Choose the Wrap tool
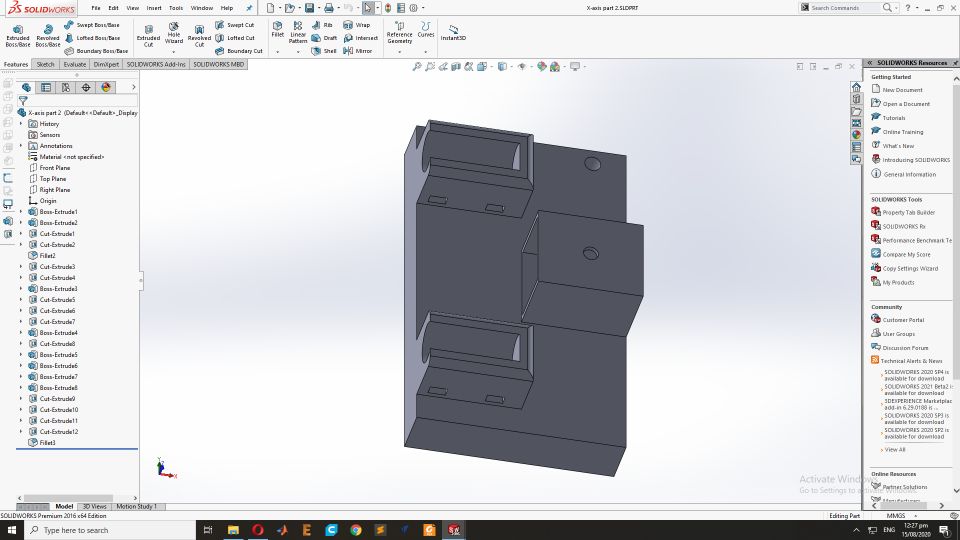Image resolution: width=960 pixels, height=540 pixels. pos(356,25)
